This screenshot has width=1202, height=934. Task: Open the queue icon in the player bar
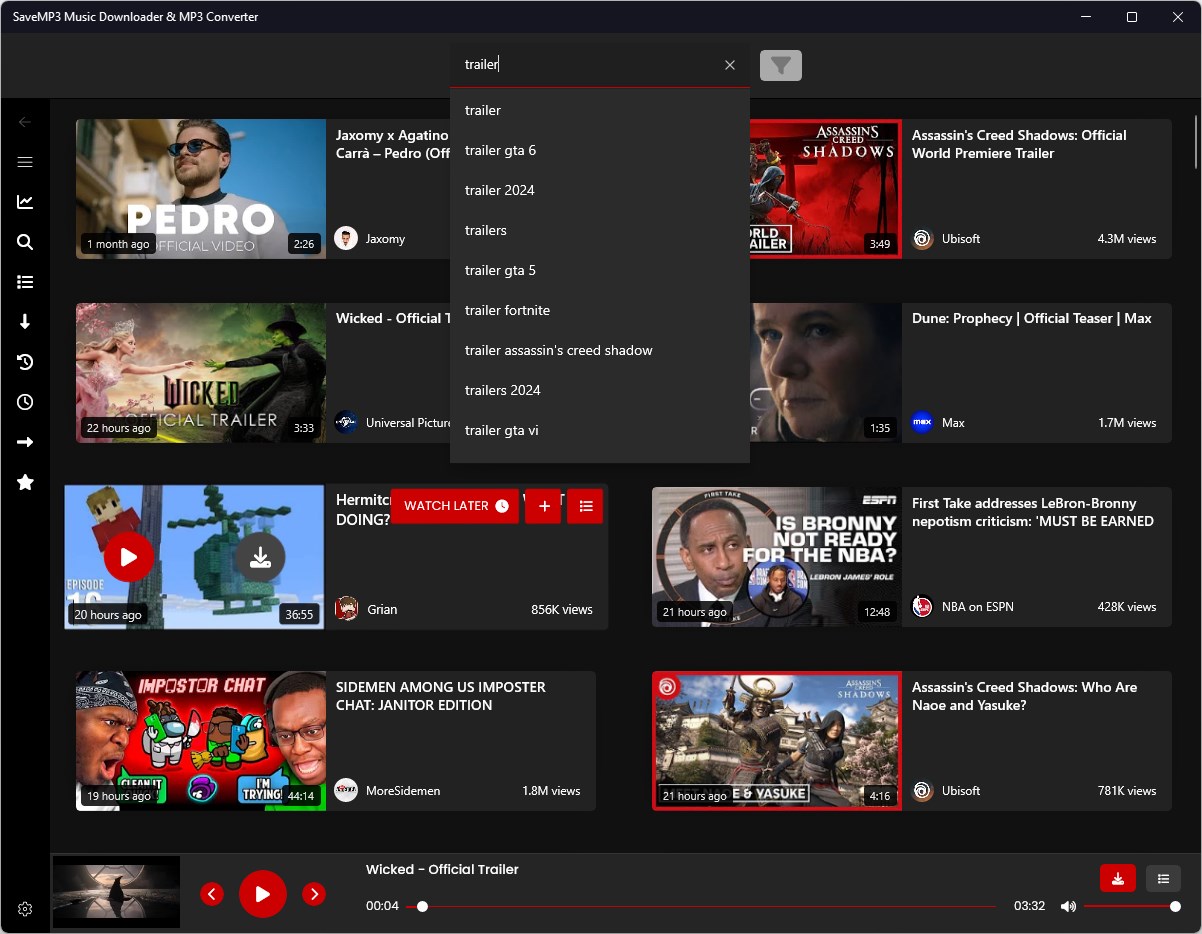pos(1162,878)
